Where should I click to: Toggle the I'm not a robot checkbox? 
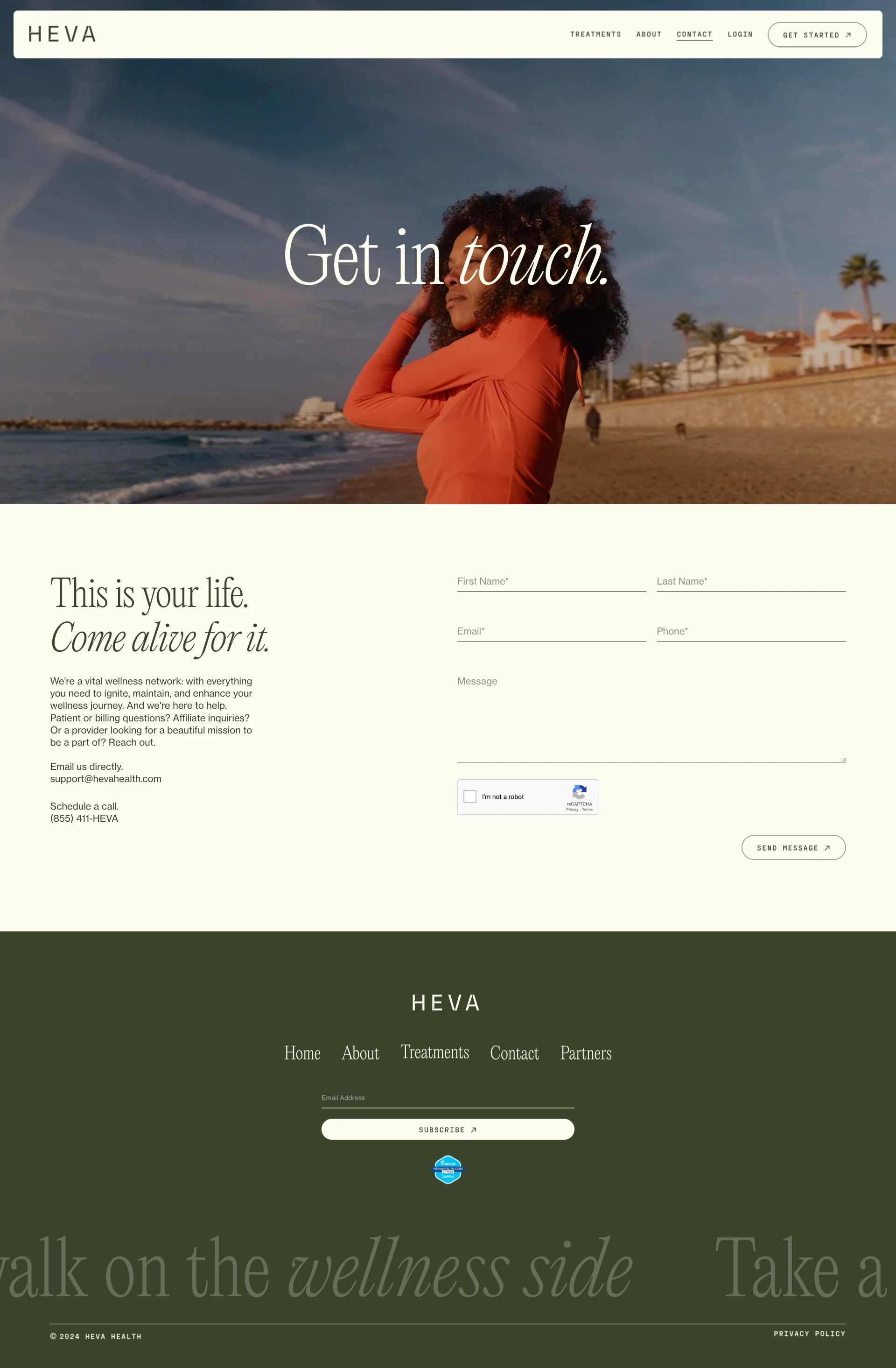click(x=471, y=797)
